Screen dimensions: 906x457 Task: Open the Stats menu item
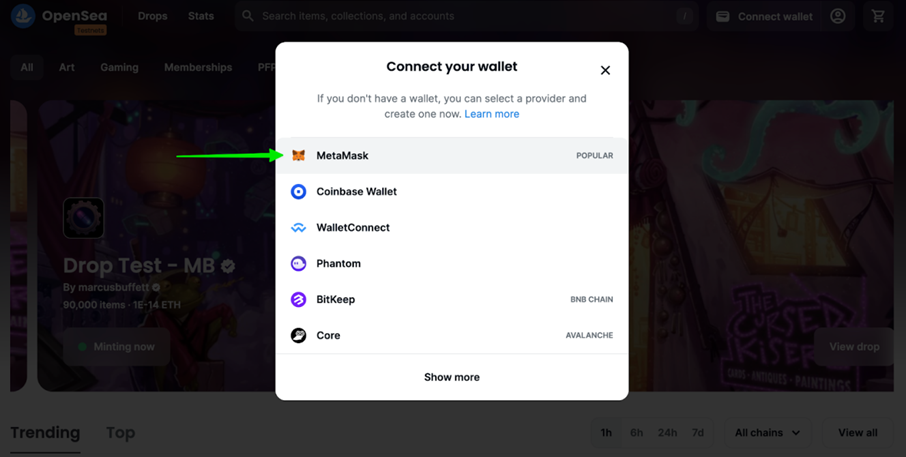click(201, 16)
